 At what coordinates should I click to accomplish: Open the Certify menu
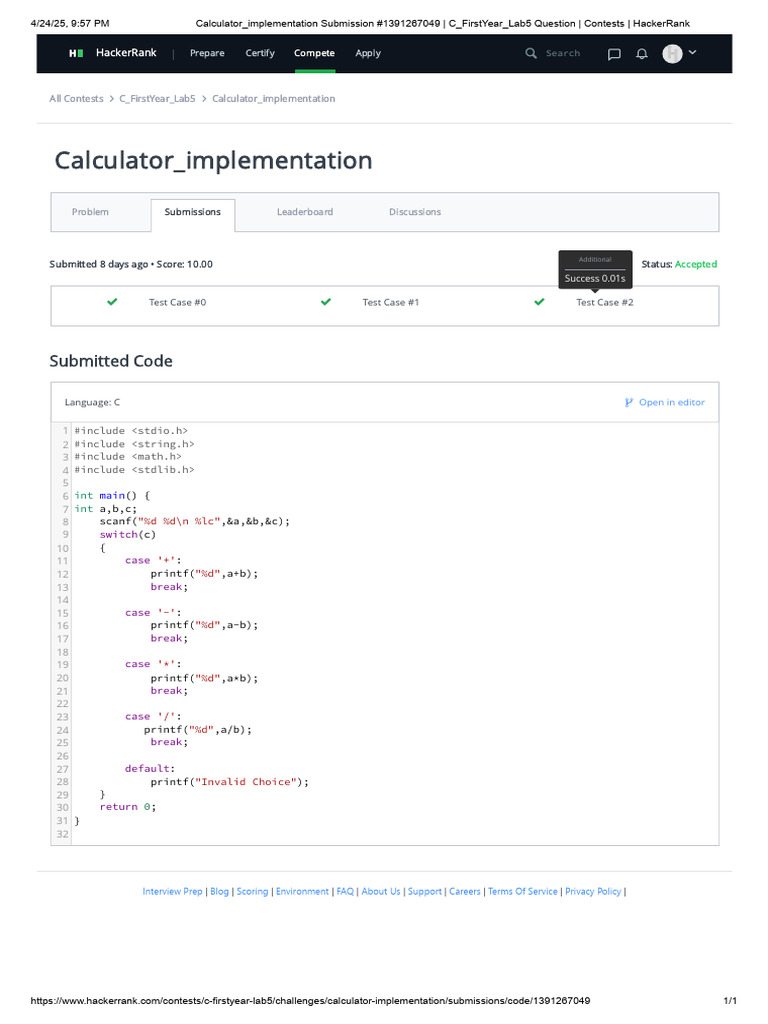pos(260,53)
